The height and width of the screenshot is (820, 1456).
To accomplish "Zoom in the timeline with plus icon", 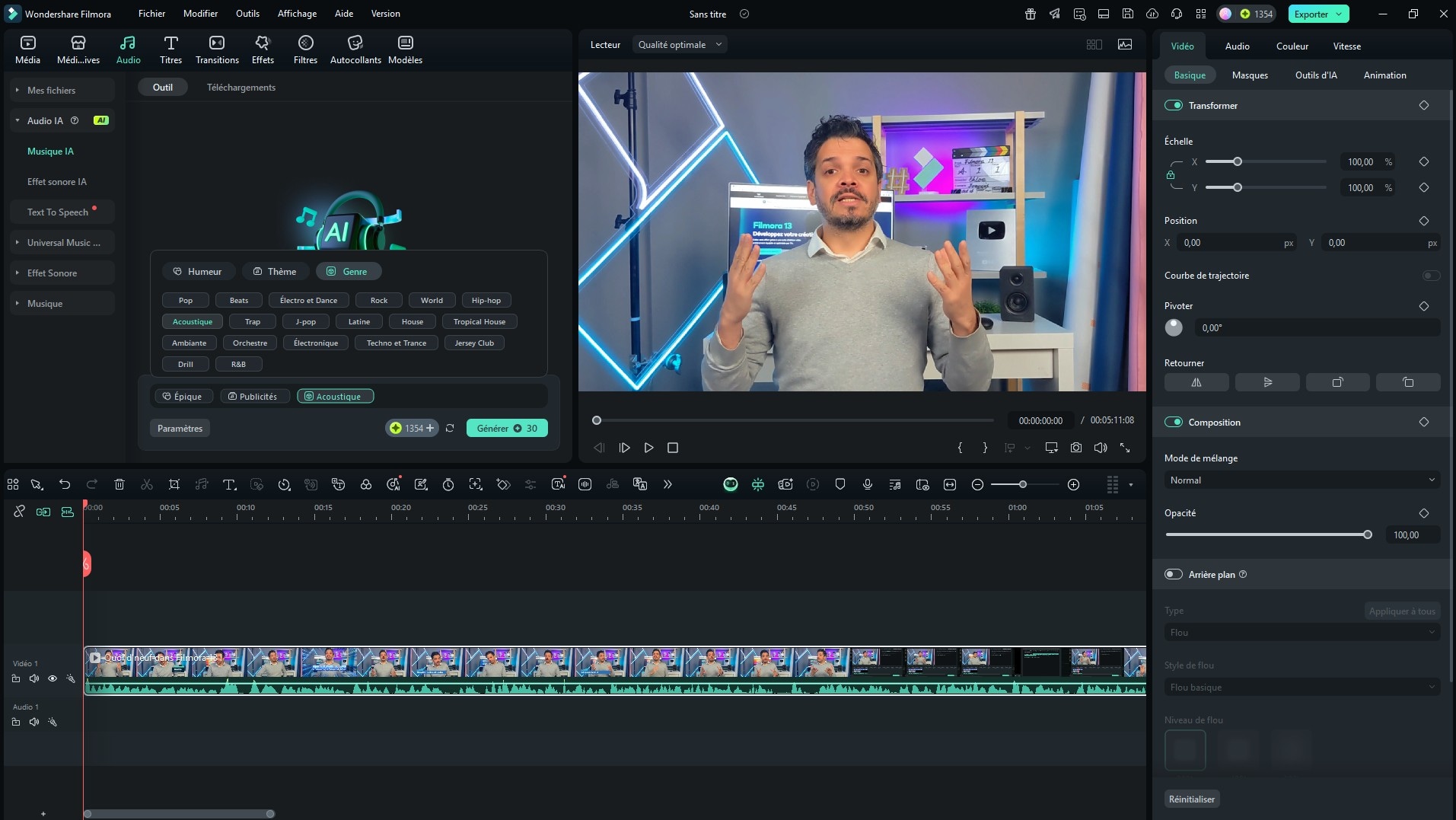I will pyautogui.click(x=1073, y=484).
